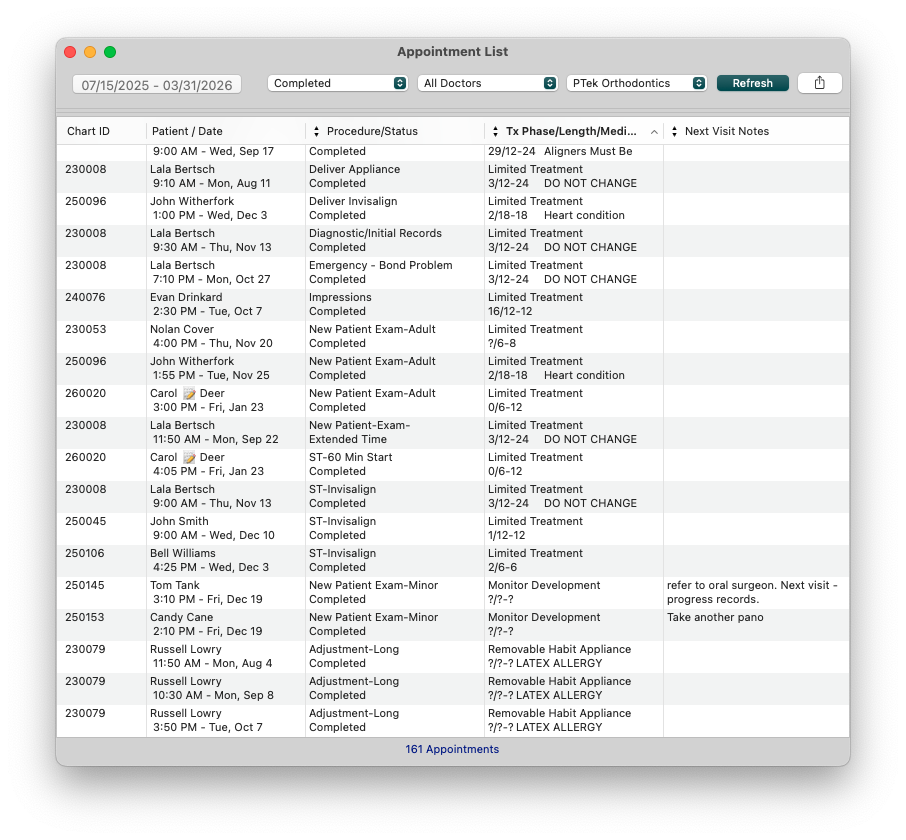Click sort arrows on Procedure/Status column
The height and width of the screenshot is (840, 906).
point(316,132)
